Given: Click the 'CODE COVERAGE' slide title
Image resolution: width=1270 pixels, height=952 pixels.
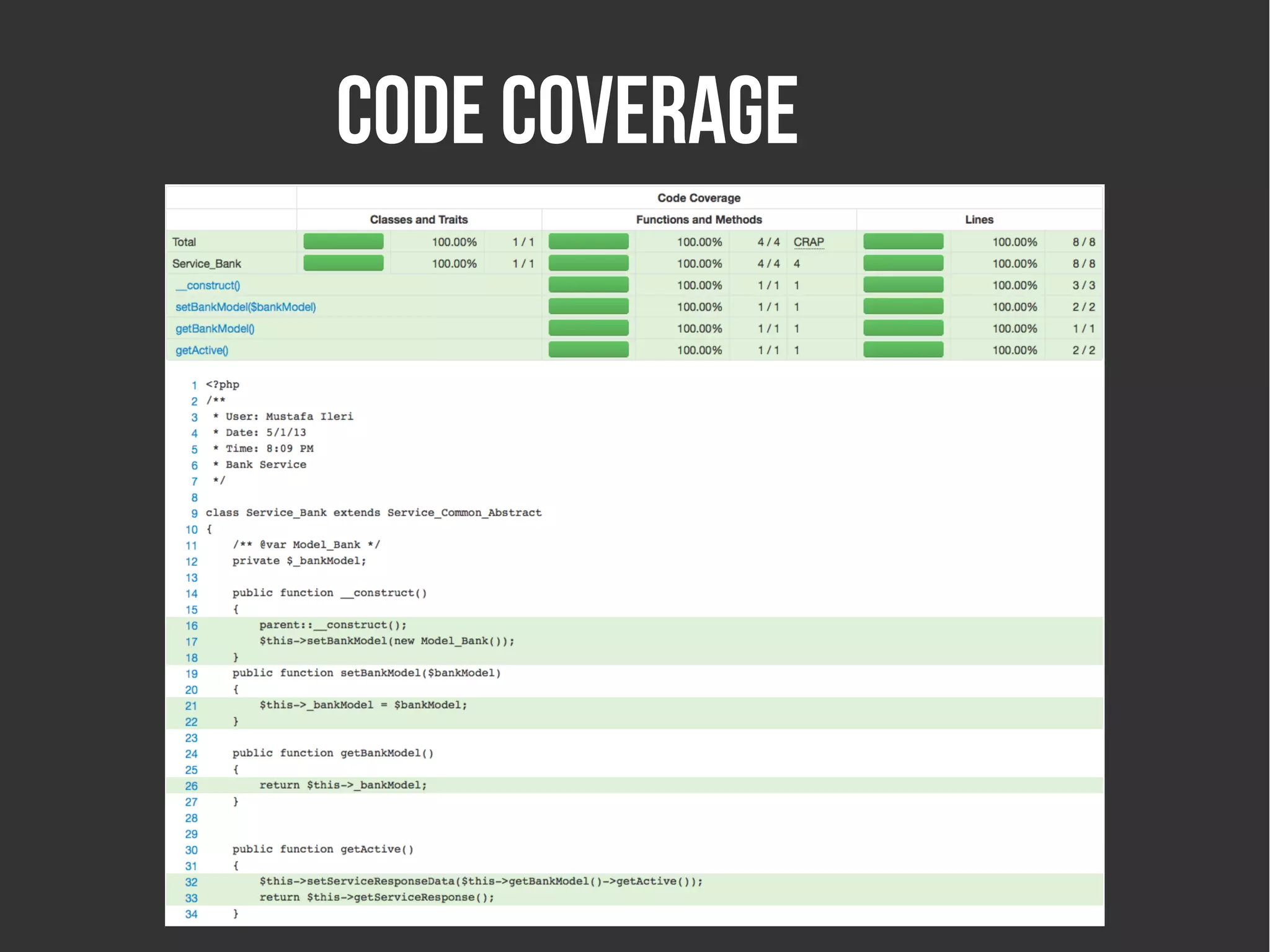Looking at the screenshot, I should click(x=567, y=110).
